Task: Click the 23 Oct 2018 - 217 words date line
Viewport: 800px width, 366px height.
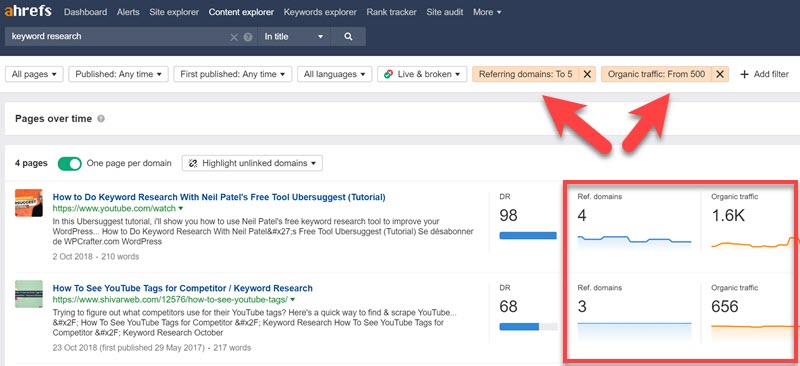Action: (x=152, y=348)
